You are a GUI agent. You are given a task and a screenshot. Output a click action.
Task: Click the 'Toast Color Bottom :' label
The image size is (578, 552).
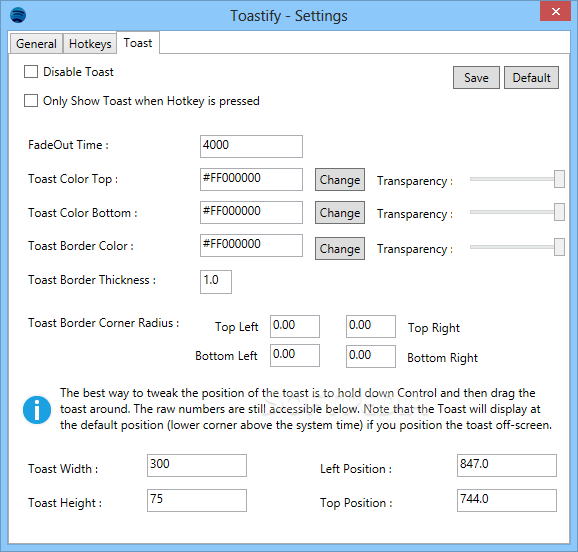point(83,213)
